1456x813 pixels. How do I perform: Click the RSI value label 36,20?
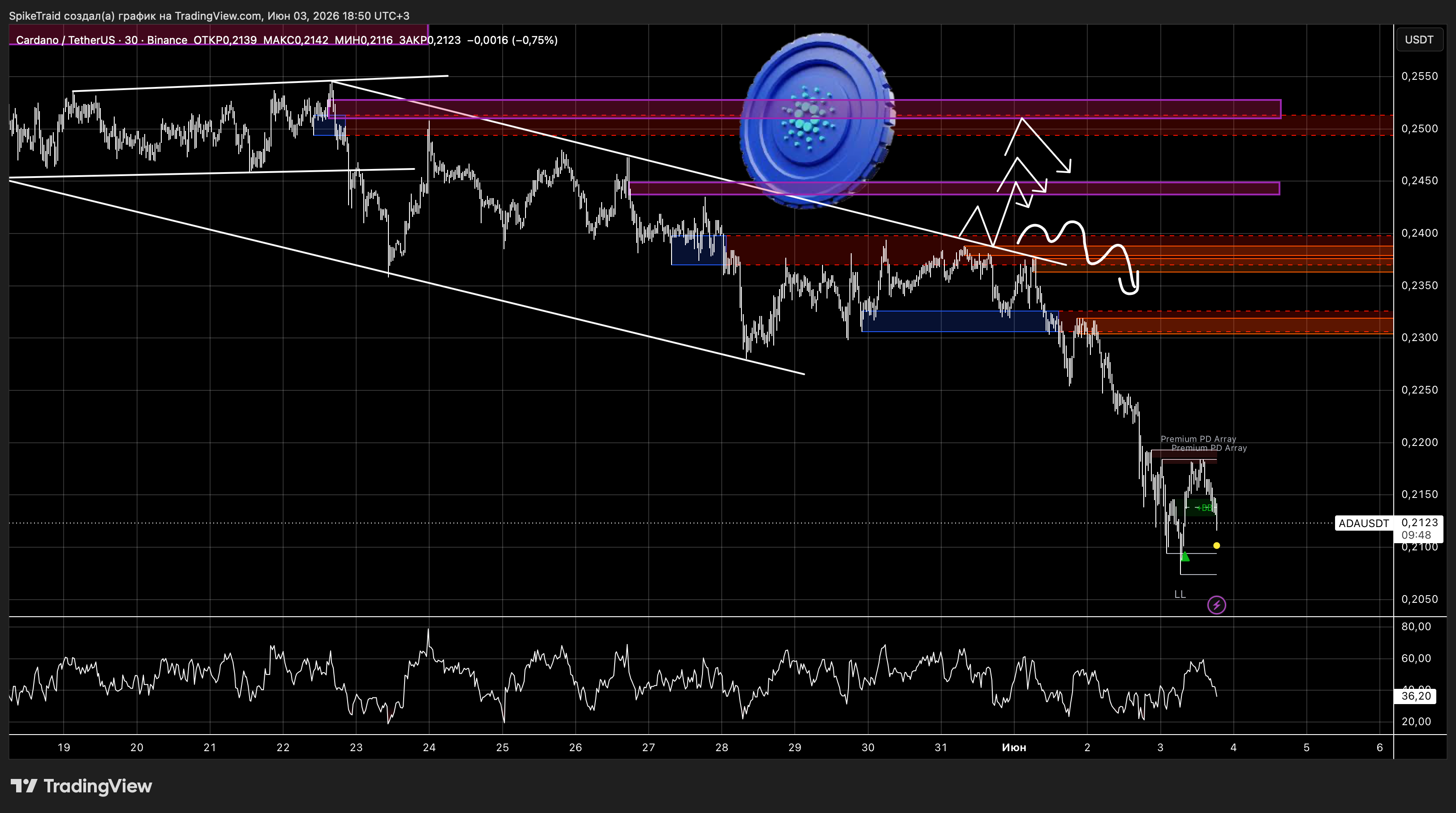(x=1416, y=696)
